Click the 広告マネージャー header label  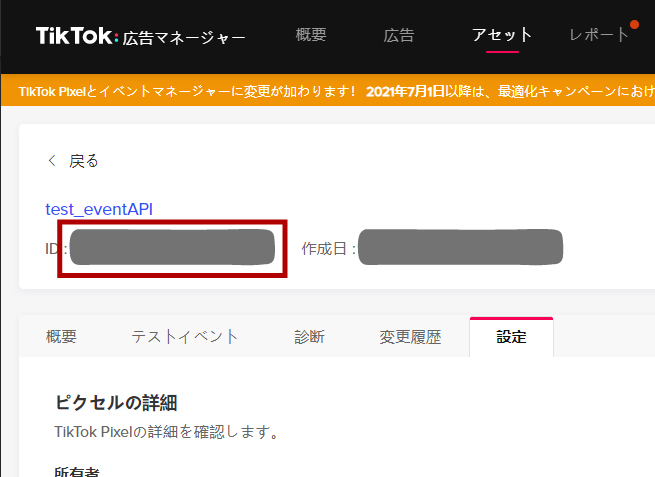[x=184, y=39]
